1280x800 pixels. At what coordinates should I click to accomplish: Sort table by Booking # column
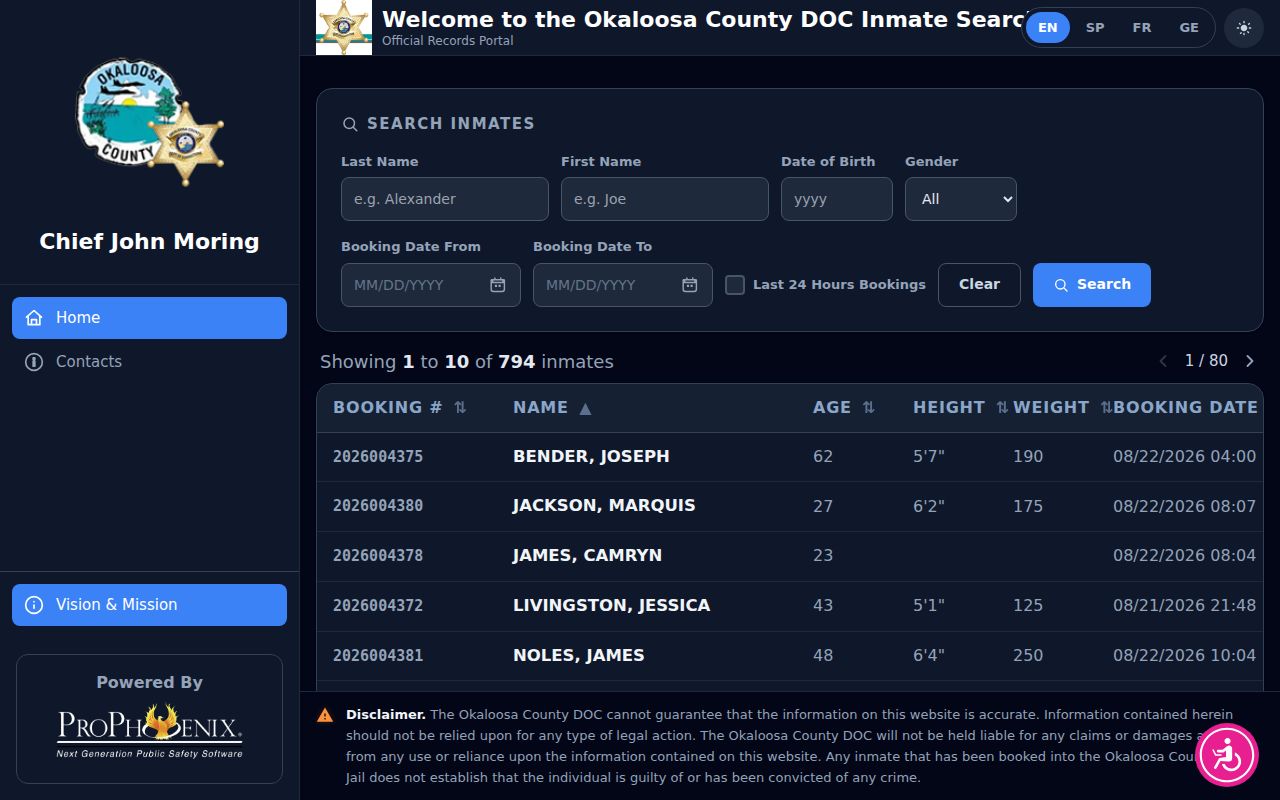point(400,407)
